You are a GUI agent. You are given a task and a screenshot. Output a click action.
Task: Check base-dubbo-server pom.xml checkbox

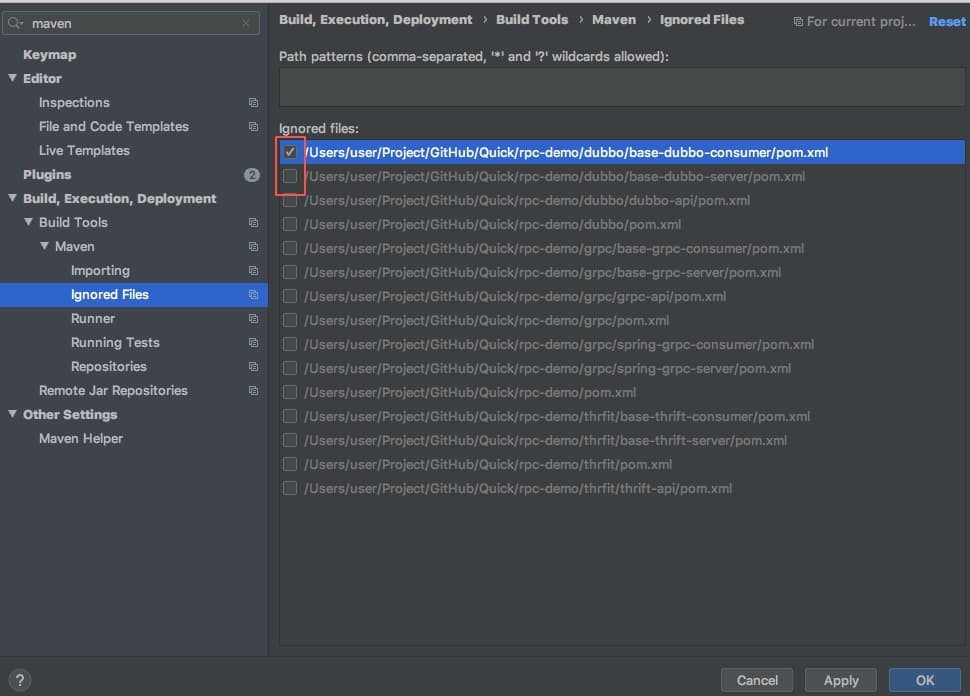290,177
